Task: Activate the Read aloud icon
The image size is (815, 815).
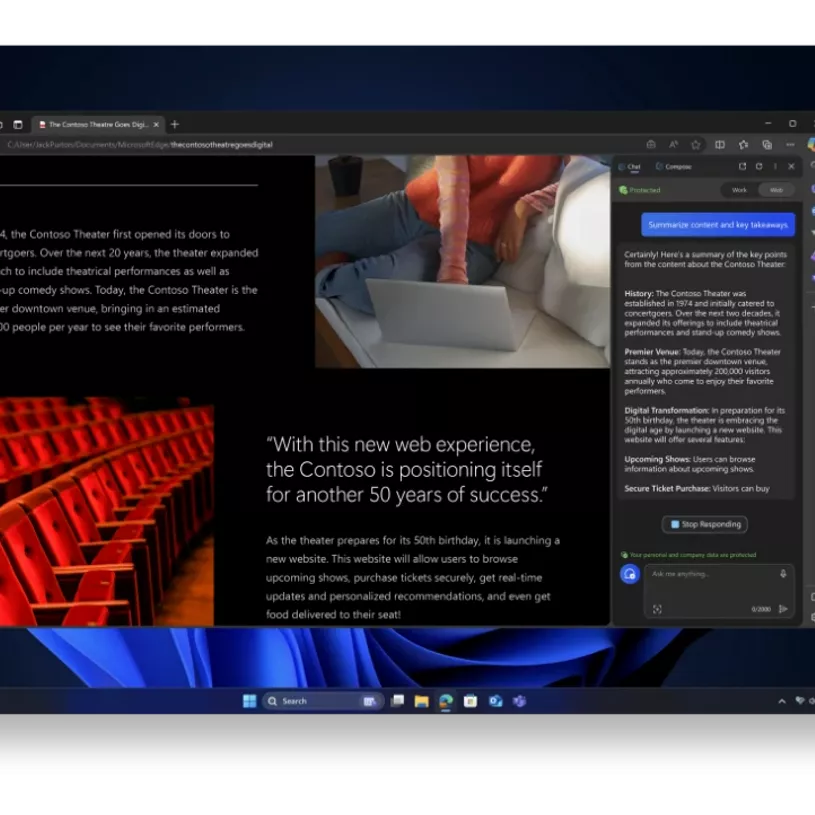Action: (674, 144)
